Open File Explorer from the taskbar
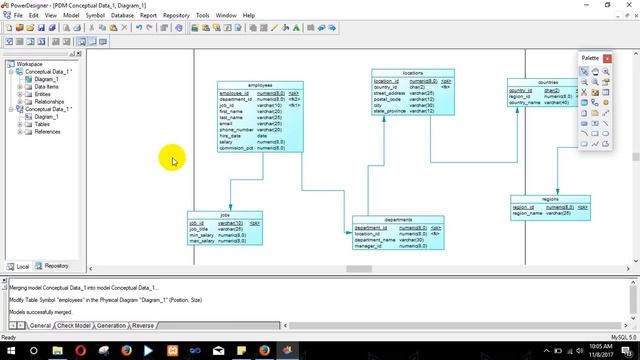Viewport: 640px width, 360px height. pyautogui.click(x=57, y=351)
